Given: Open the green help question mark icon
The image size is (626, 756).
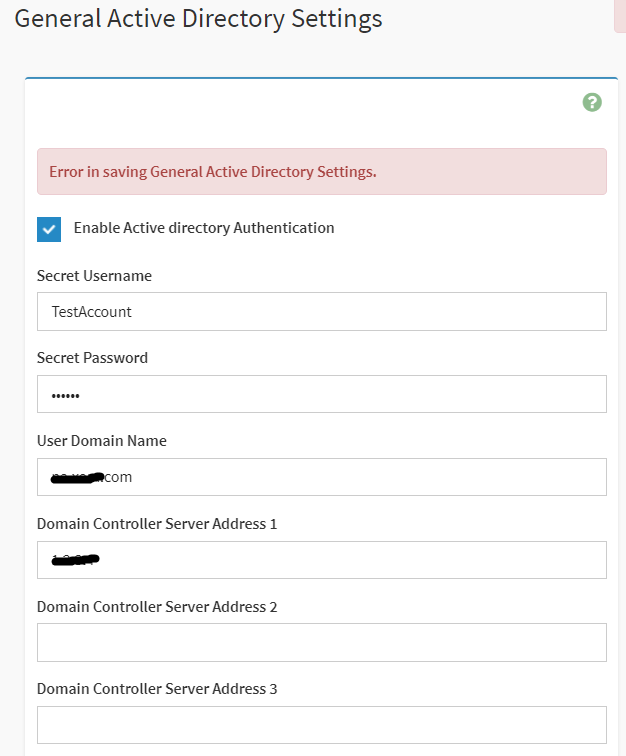Looking at the screenshot, I should (x=592, y=102).
